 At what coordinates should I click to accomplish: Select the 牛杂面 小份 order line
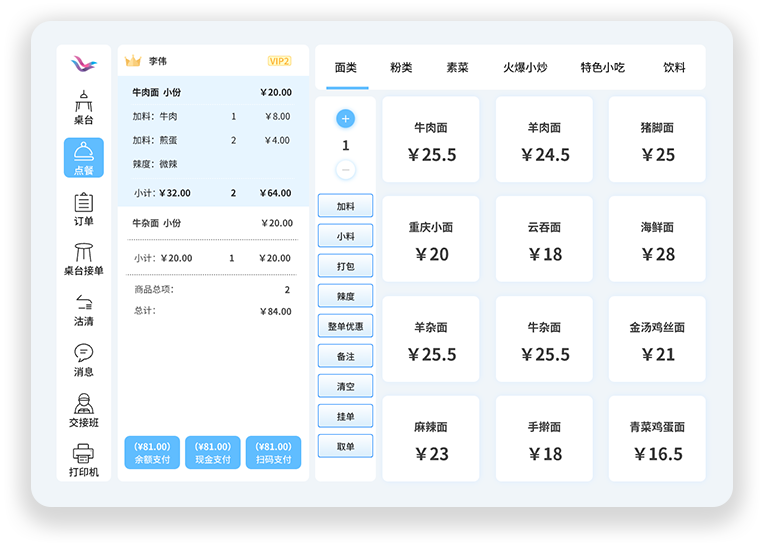coord(213,223)
